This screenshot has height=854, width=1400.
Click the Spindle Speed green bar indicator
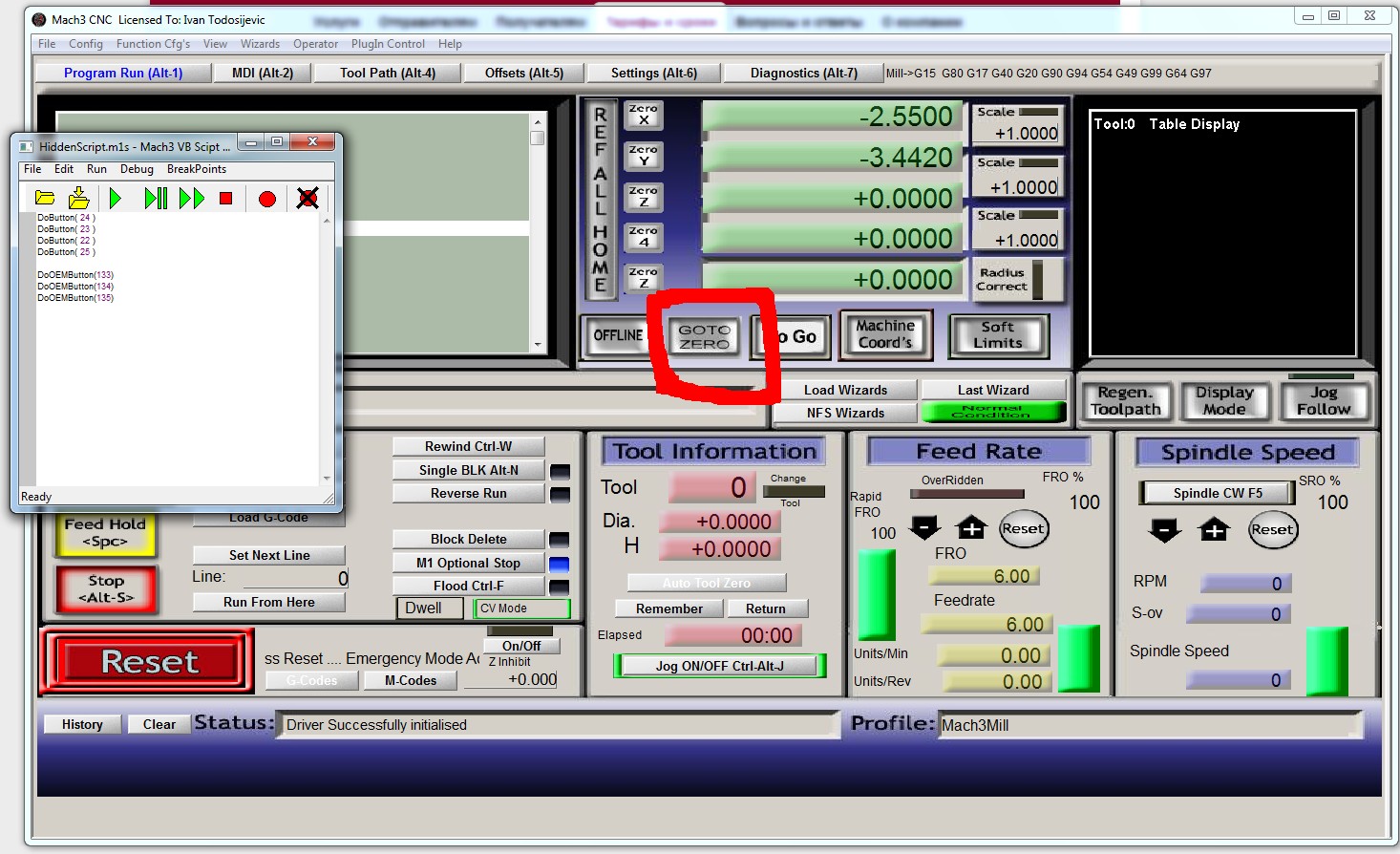tap(1327, 661)
